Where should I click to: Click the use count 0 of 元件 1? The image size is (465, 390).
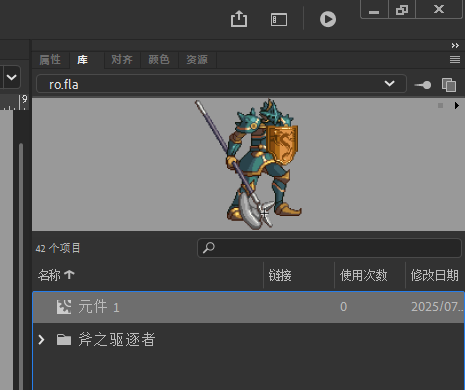343,307
